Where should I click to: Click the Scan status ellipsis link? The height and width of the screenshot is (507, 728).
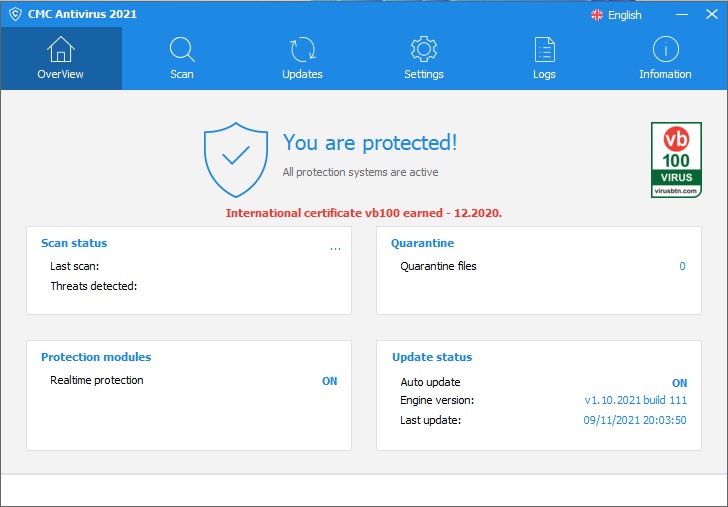point(335,249)
